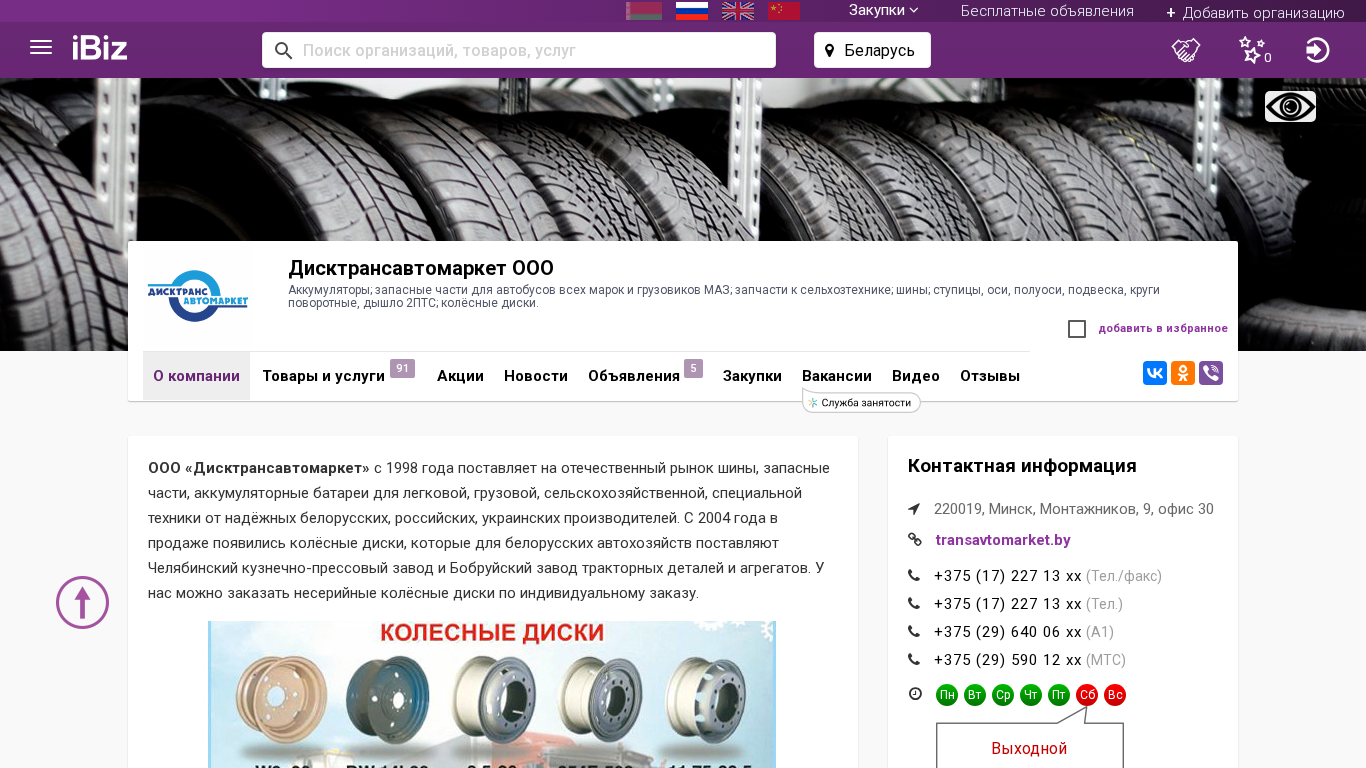1366x768 pixels.
Task: Open the handshake partners icon
Action: click(x=1186, y=50)
